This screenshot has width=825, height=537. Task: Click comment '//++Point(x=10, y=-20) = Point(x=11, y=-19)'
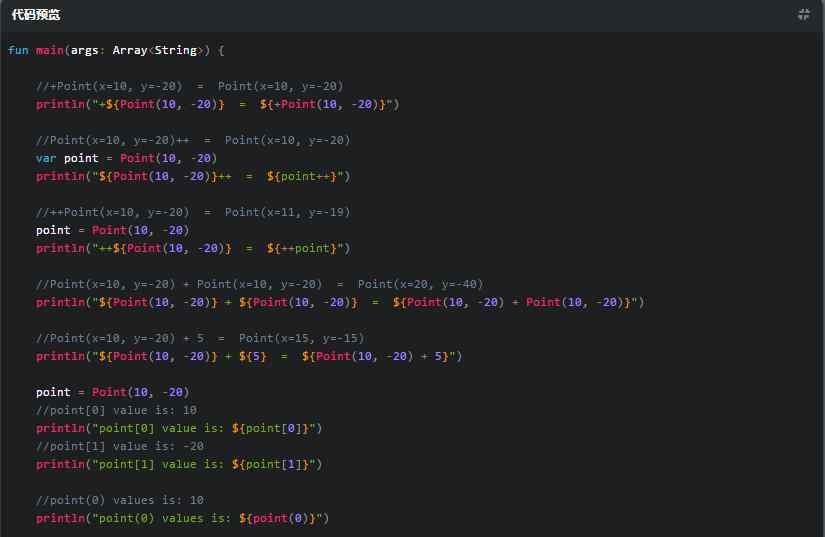click(193, 212)
